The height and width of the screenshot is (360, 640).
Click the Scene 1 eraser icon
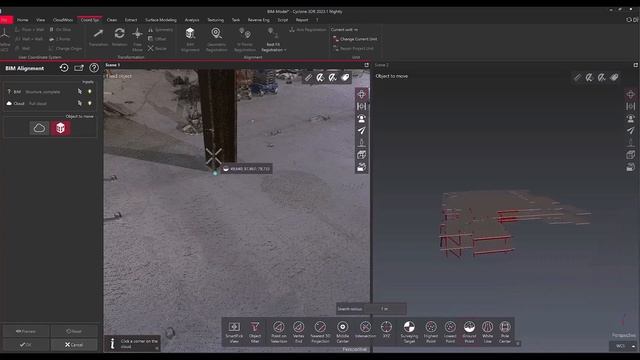[345, 77]
